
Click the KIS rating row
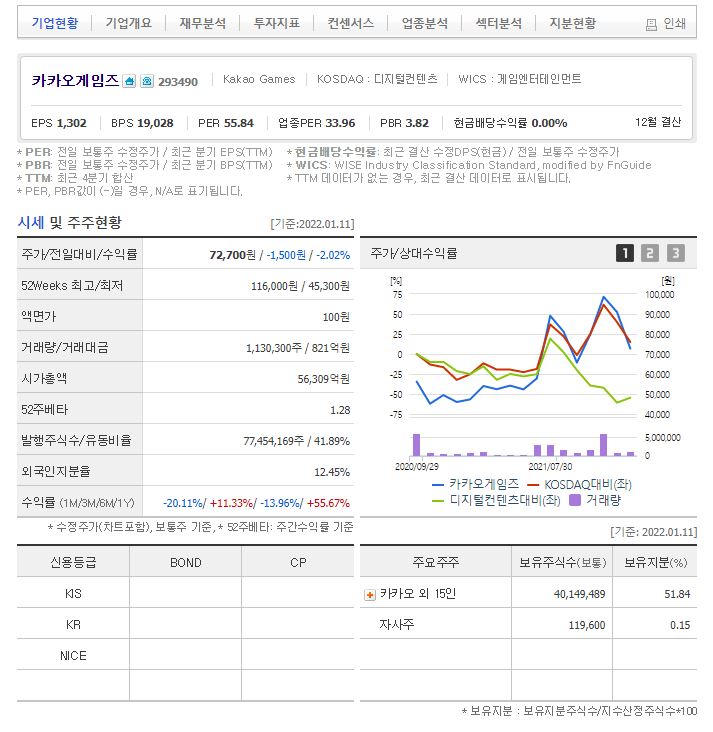pyautogui.click(x=185, y=594)
